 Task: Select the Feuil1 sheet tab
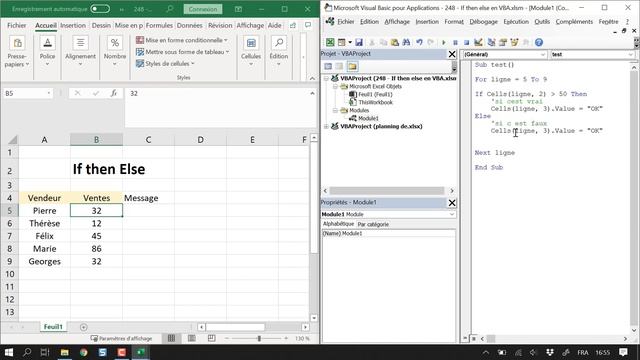[53, 327]
